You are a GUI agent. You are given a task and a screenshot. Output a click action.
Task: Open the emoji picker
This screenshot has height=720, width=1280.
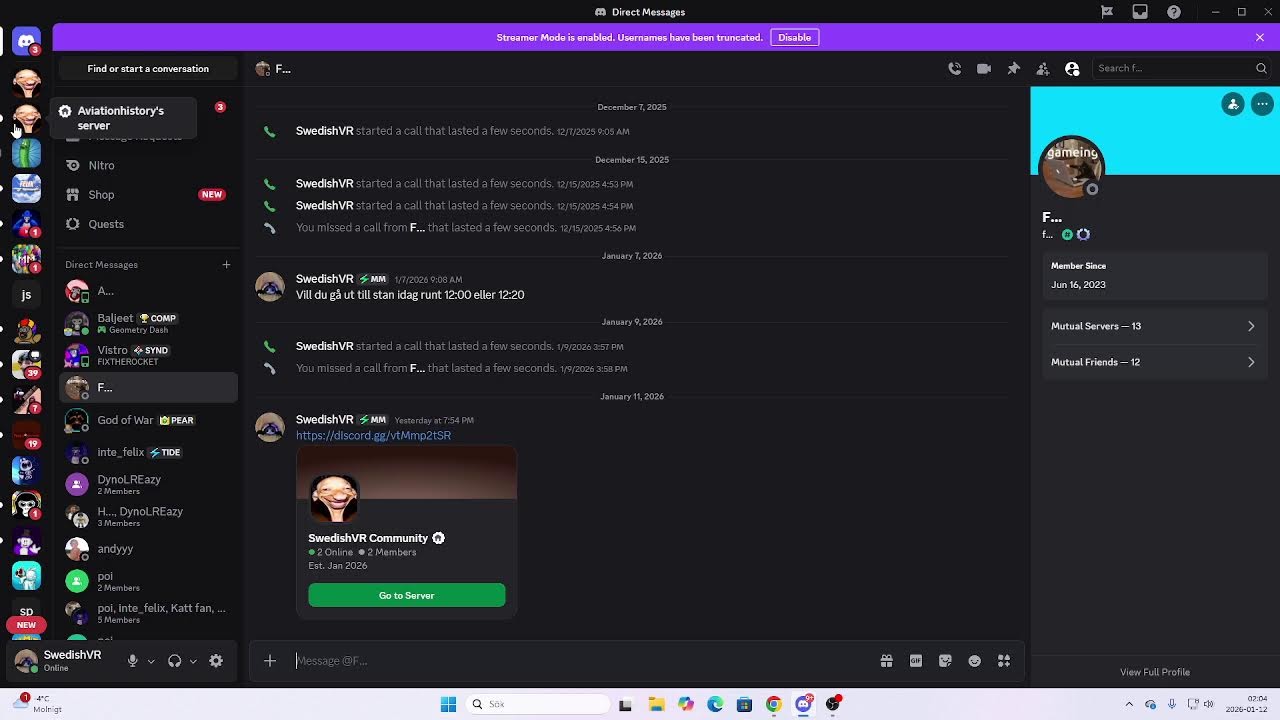974,661
